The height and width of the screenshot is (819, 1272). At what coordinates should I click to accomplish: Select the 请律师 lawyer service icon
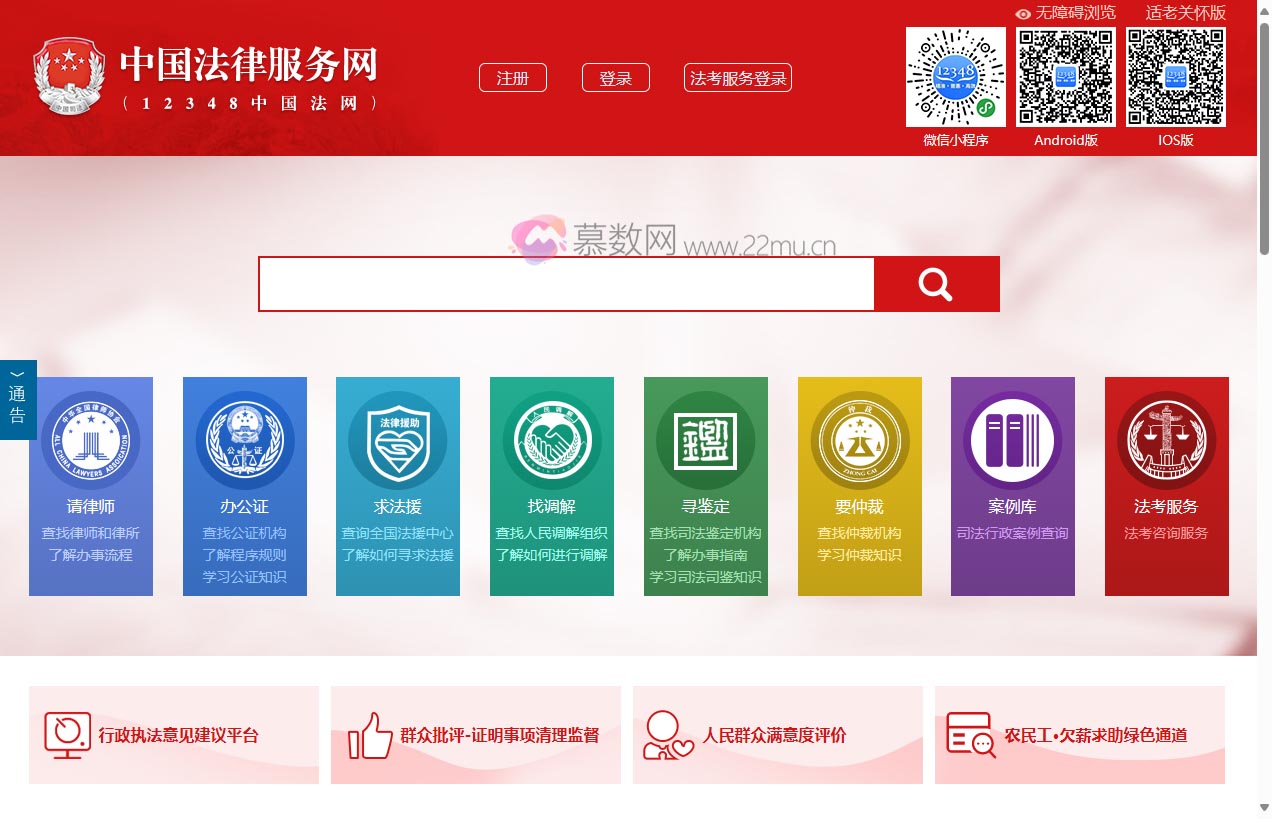[91, 438]
